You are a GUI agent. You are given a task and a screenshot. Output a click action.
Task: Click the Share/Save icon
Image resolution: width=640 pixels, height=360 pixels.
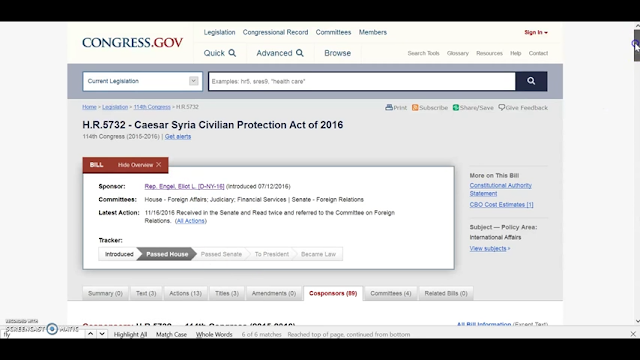tap(456, 107)
